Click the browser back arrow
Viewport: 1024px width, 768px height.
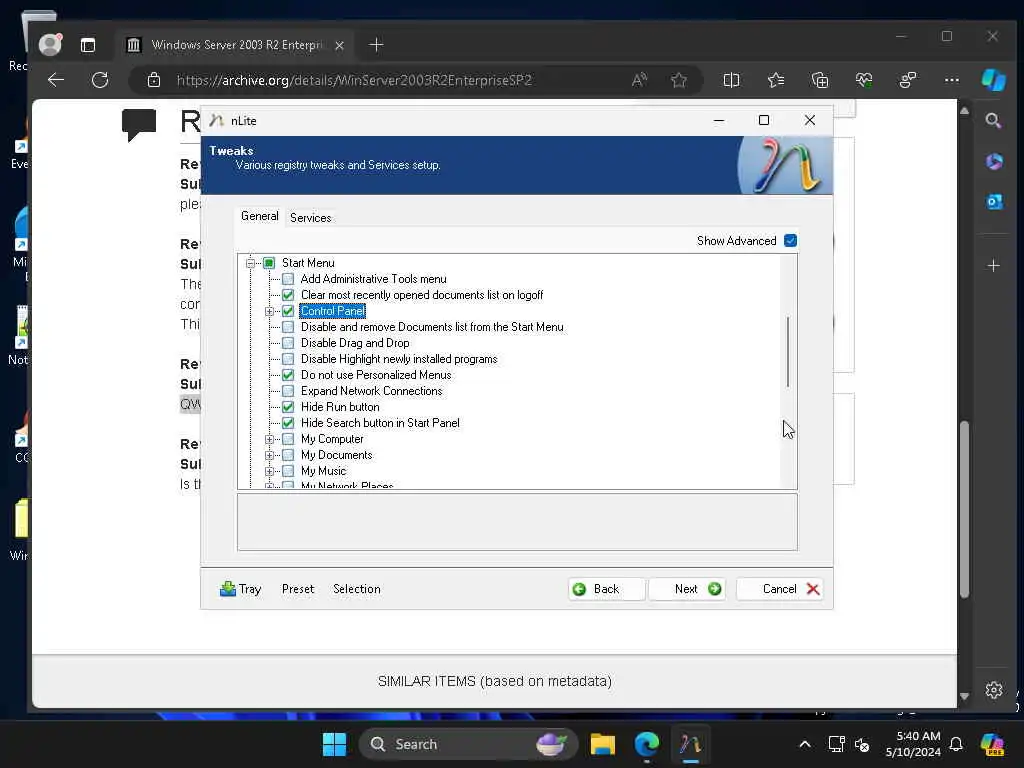pos(56,80)
